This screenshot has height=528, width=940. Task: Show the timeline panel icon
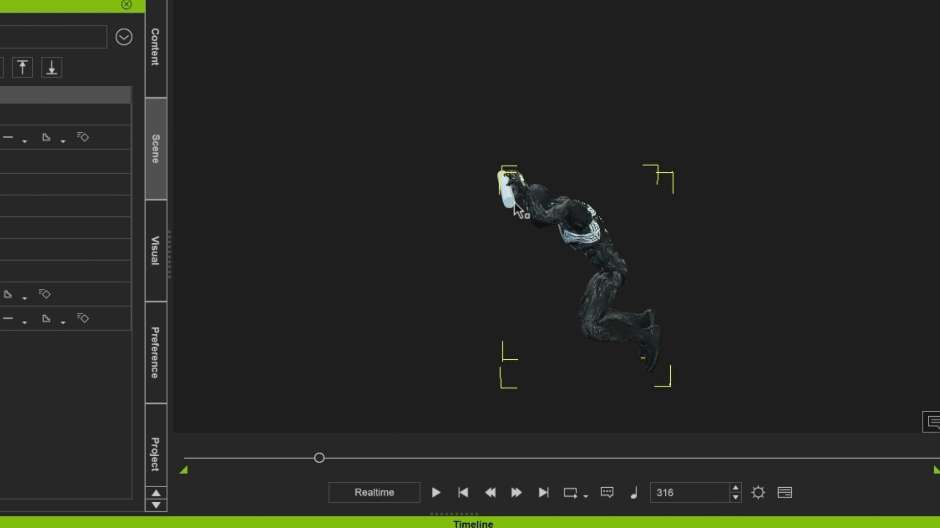pos(785,493)
